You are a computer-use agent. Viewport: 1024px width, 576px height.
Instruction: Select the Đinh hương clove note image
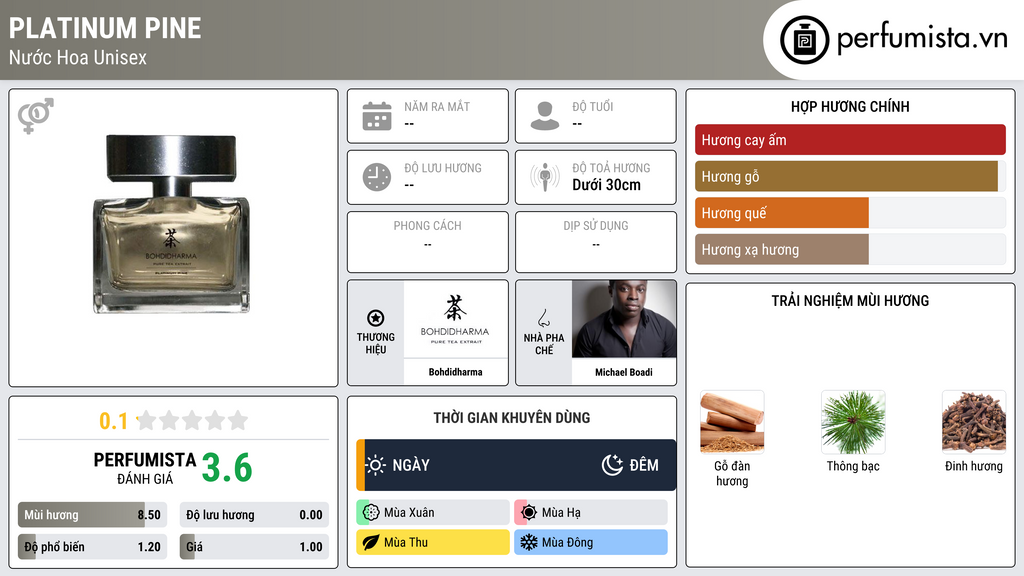point(974,422)
